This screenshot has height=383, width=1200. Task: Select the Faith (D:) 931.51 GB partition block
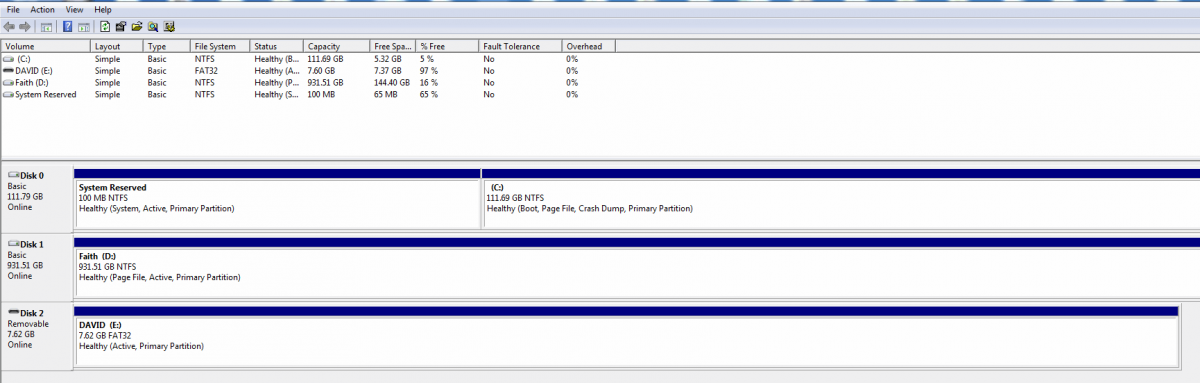point(637,267)
